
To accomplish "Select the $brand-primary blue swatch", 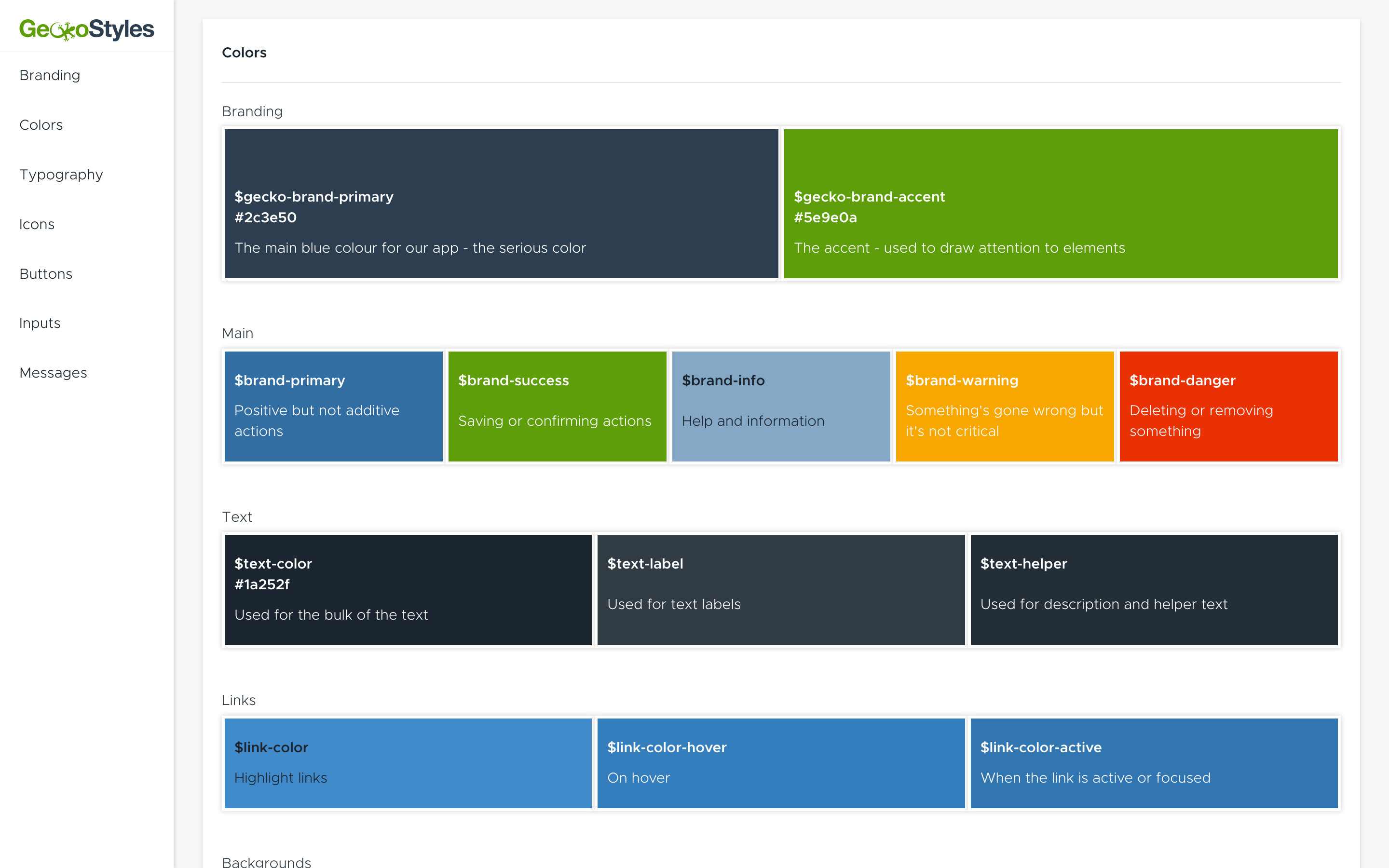I will (333, 407).
